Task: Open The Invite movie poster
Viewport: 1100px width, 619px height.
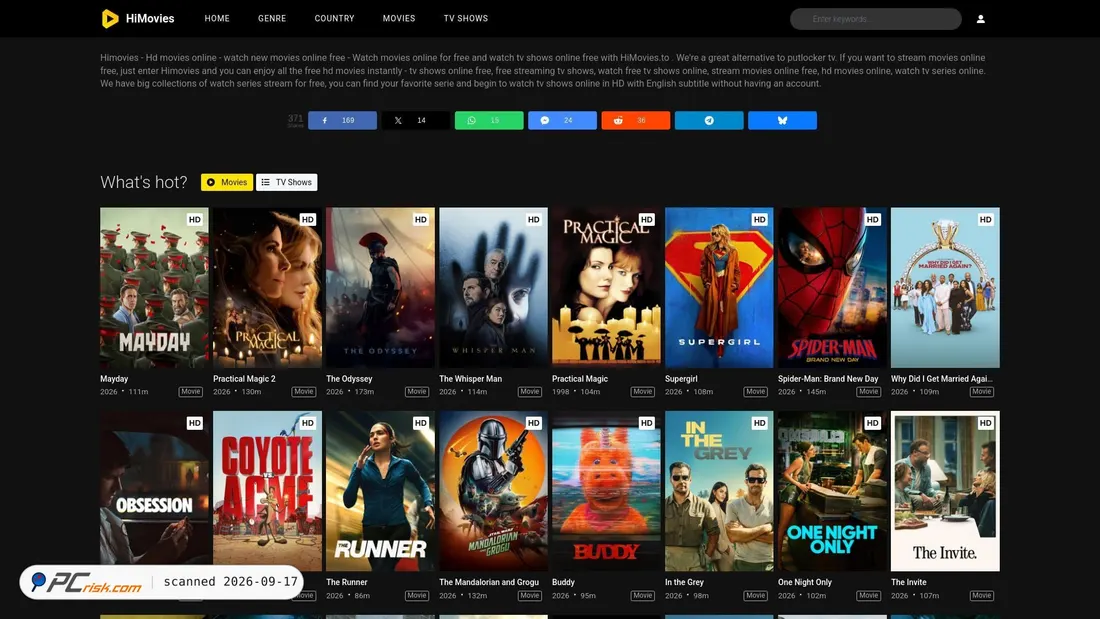Action: [945, 491]
